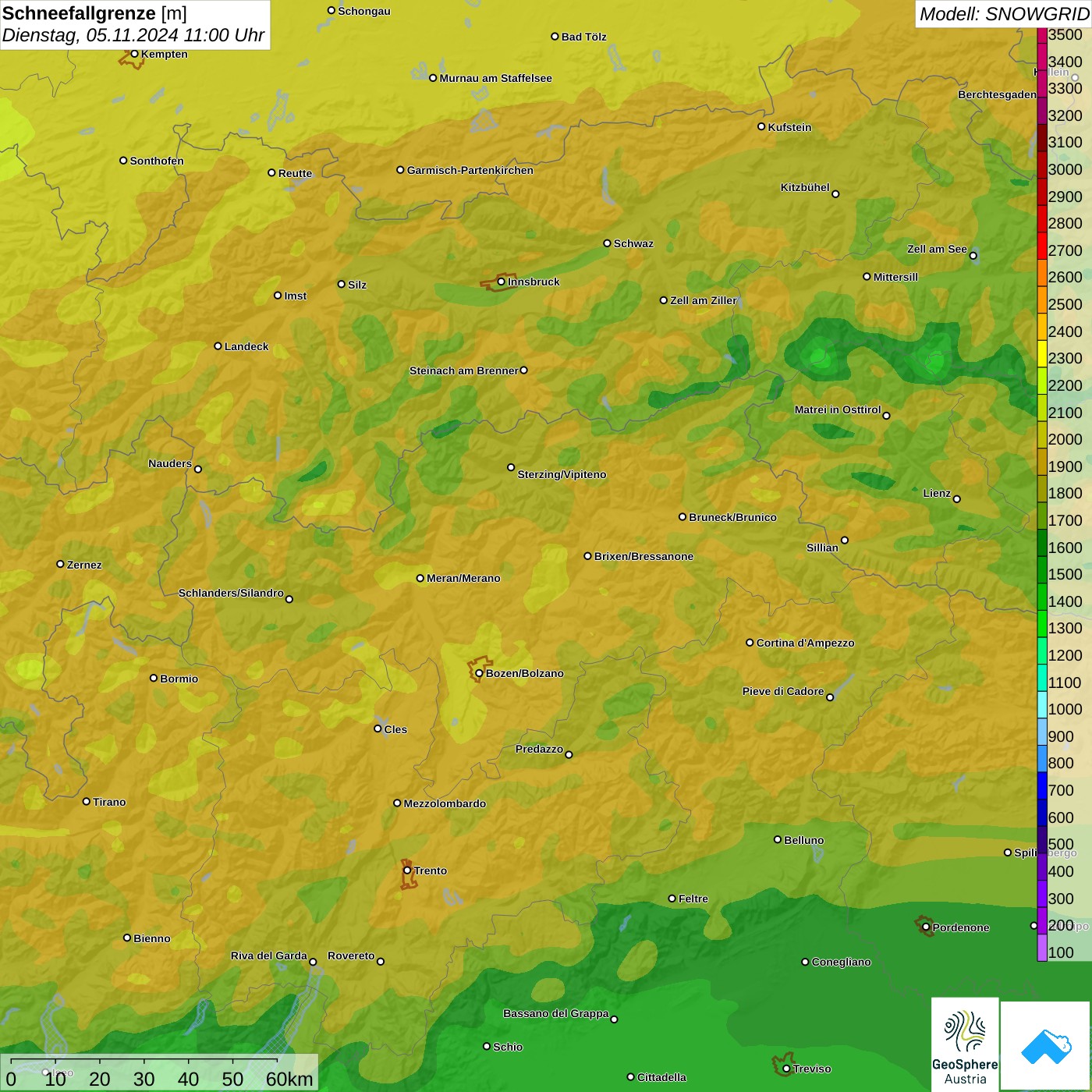
Task: Click the 'Bad Tölz' label
Action: pos(584,37)
